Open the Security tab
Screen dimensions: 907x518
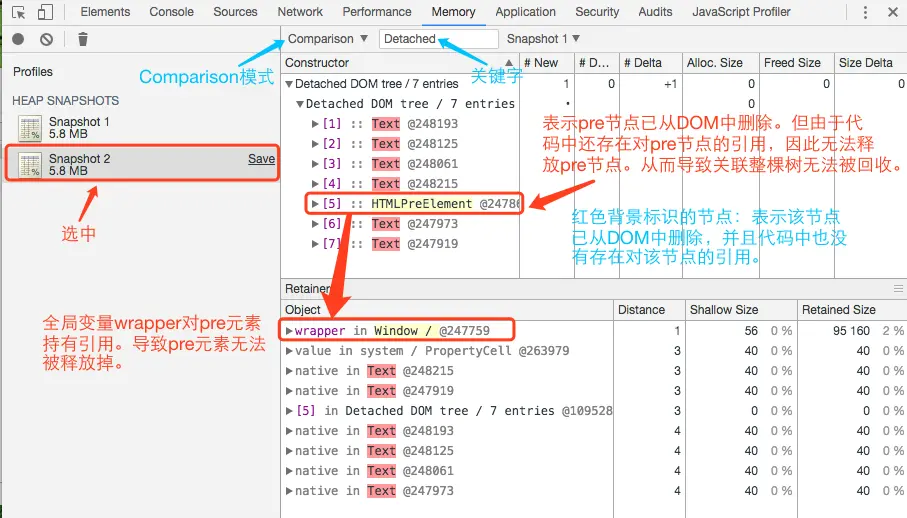(x=597, y=12)
